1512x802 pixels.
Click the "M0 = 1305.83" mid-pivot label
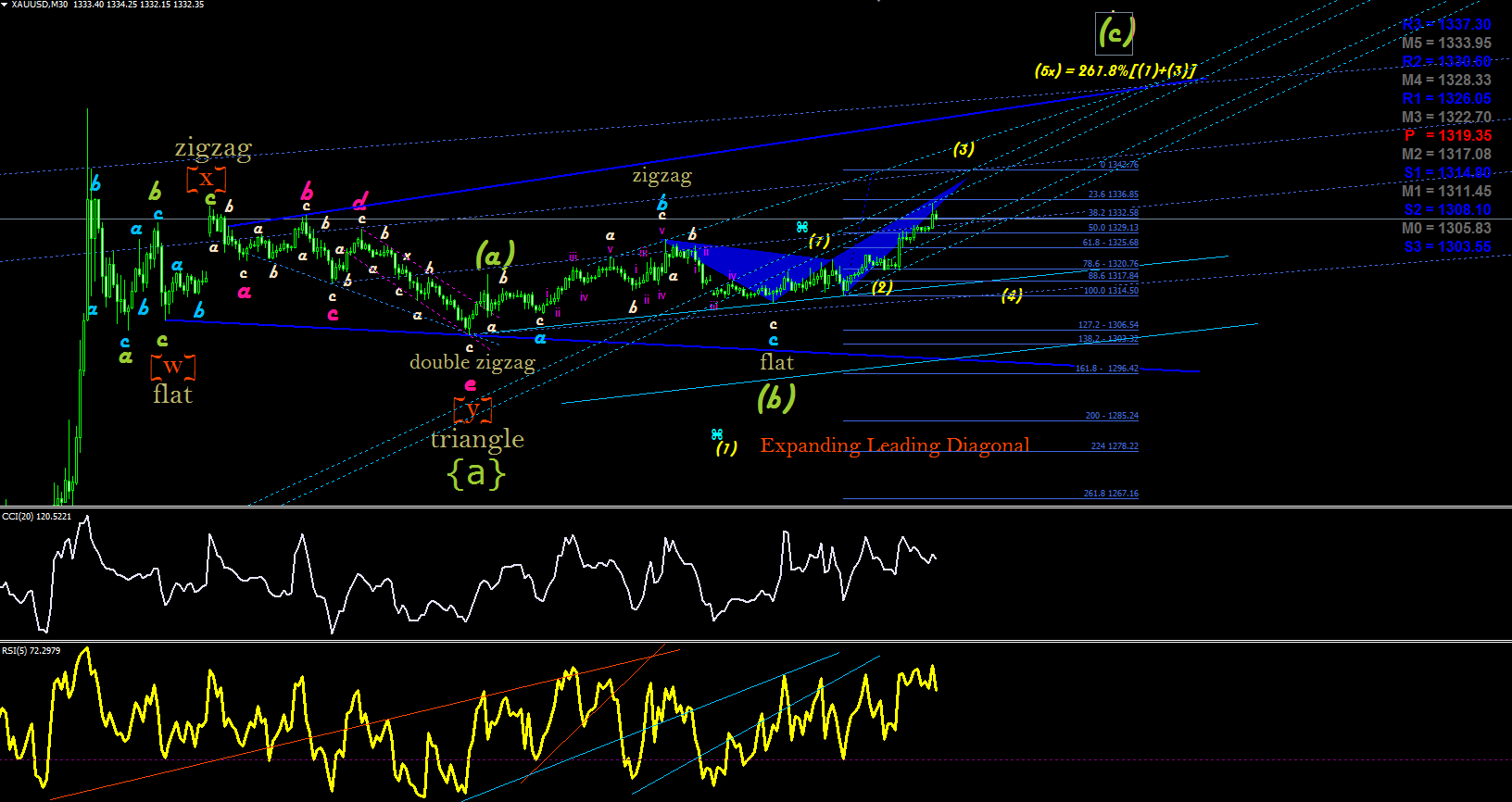click(1446, 228)
